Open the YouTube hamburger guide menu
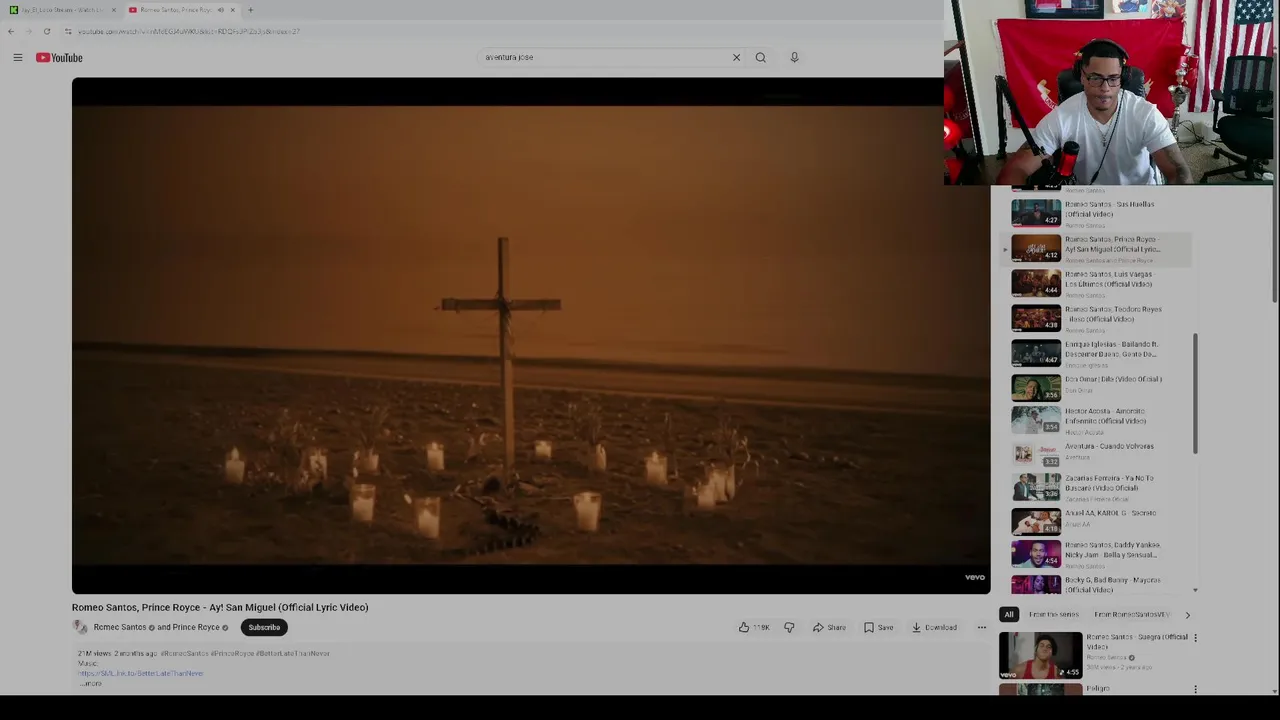This screenshot has height=720, width=1280. coord(18,58)
